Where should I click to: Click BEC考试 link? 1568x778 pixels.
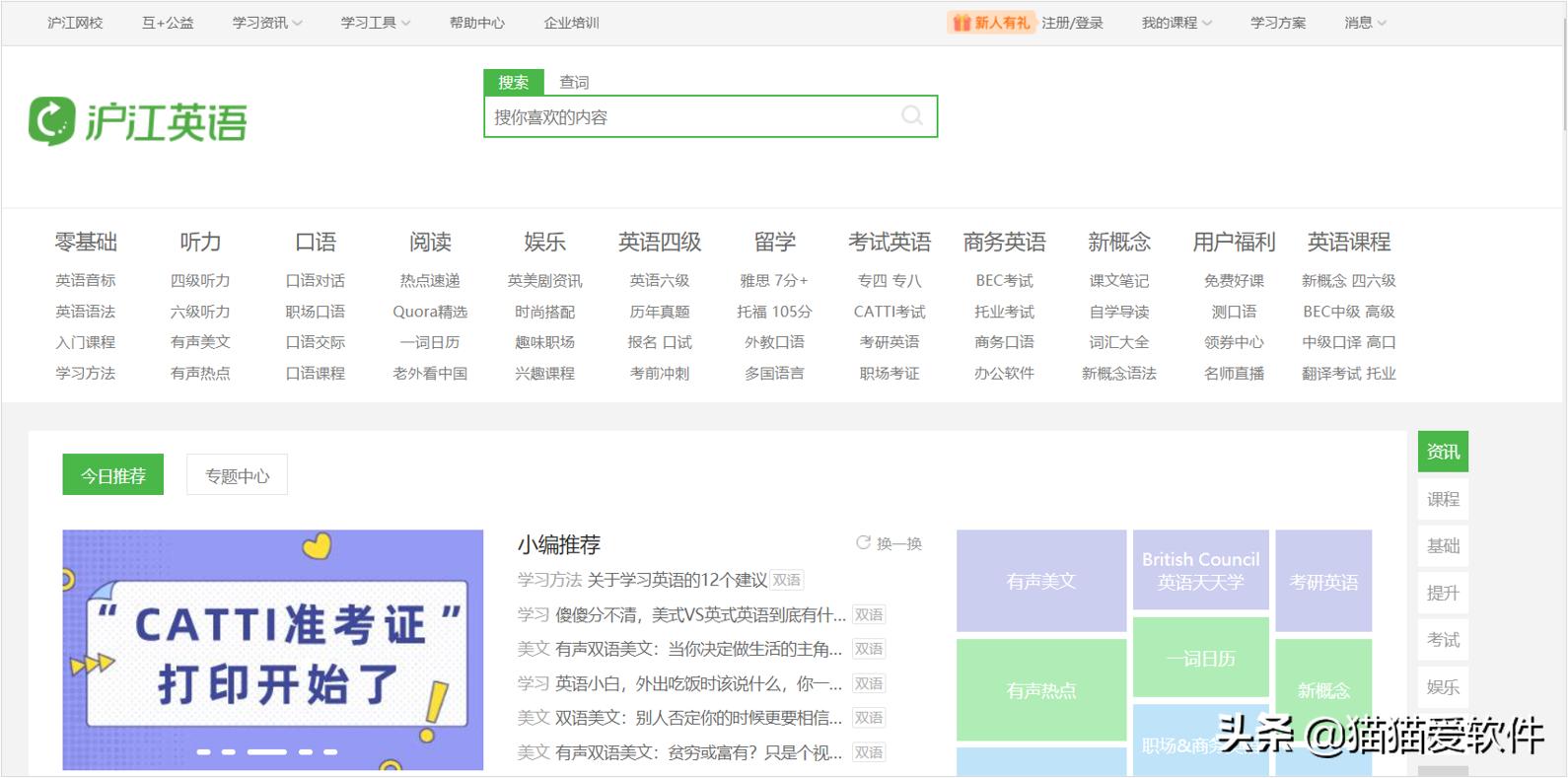[x=1004, y=281]
